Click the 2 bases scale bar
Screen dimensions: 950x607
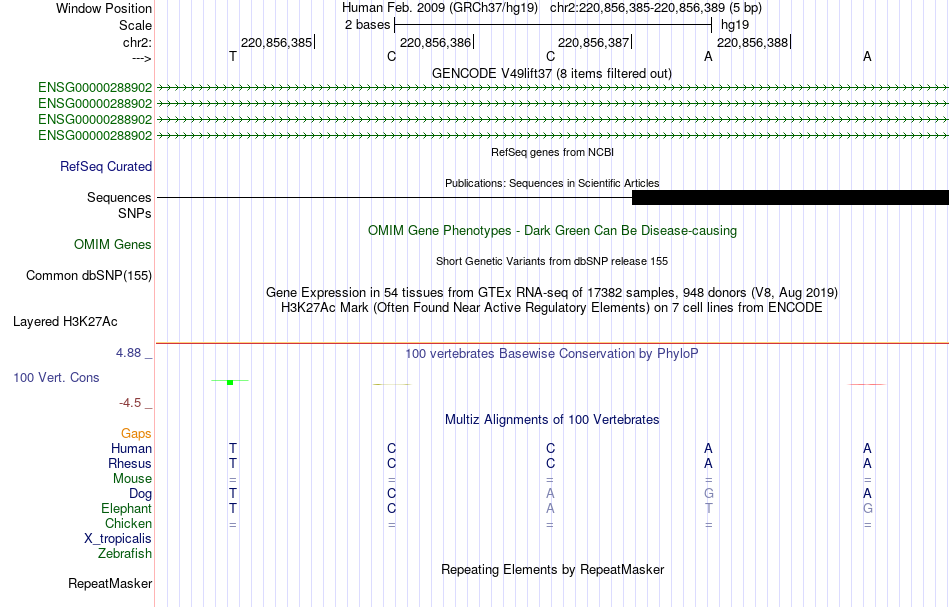pyautogui.click(x=553, y=25)
